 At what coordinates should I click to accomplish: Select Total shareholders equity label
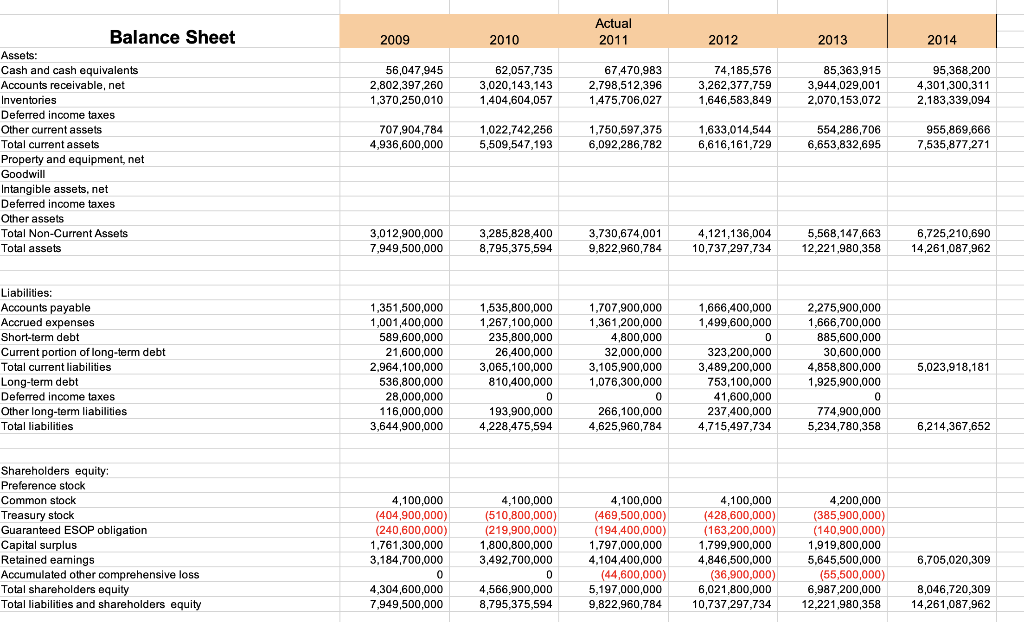(x=65, y=589)
